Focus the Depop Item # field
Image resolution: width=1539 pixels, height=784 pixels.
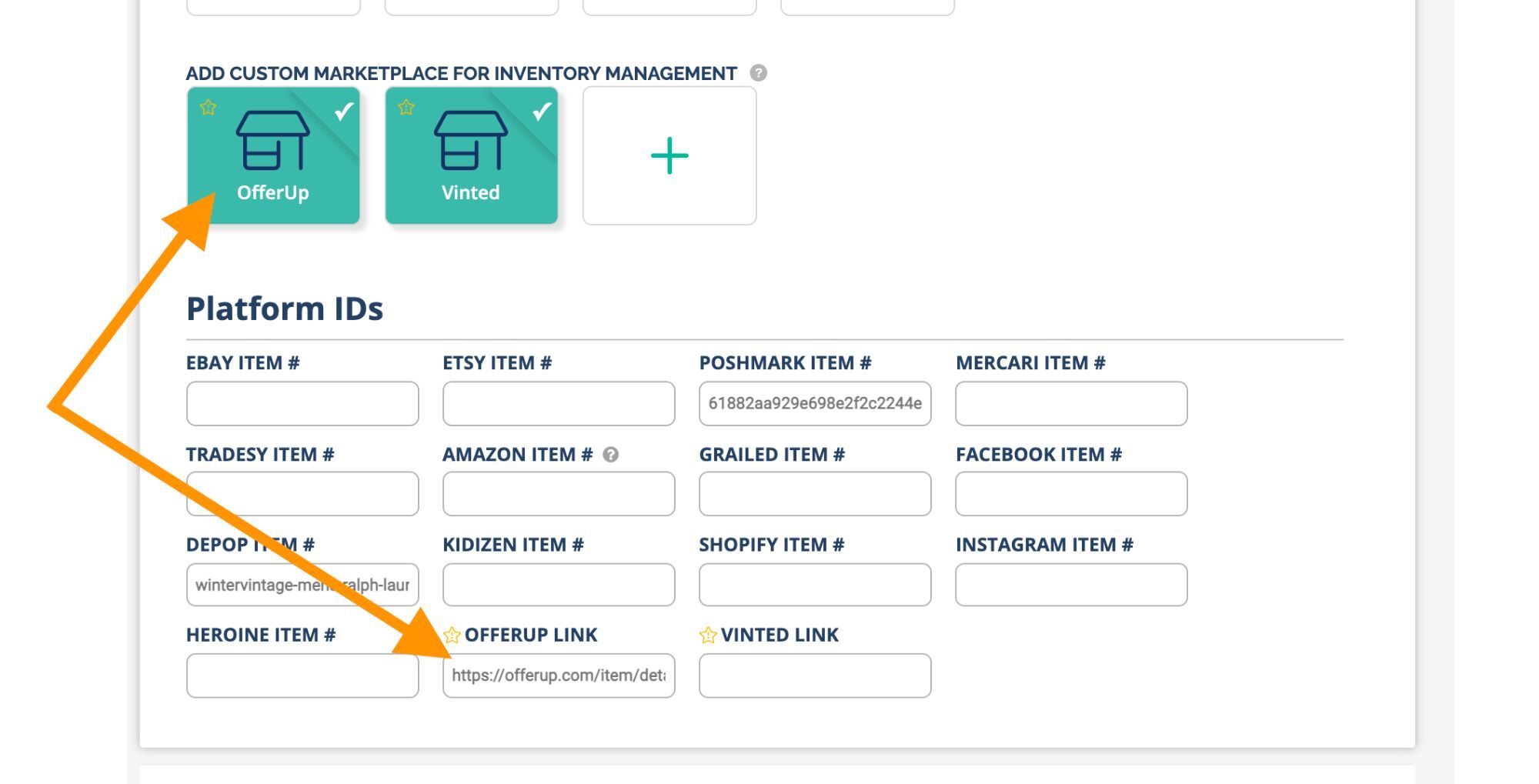(x=302, y=585)
